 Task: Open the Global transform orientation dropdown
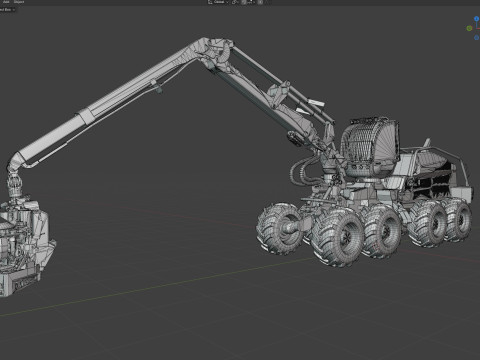coord(218,2)
